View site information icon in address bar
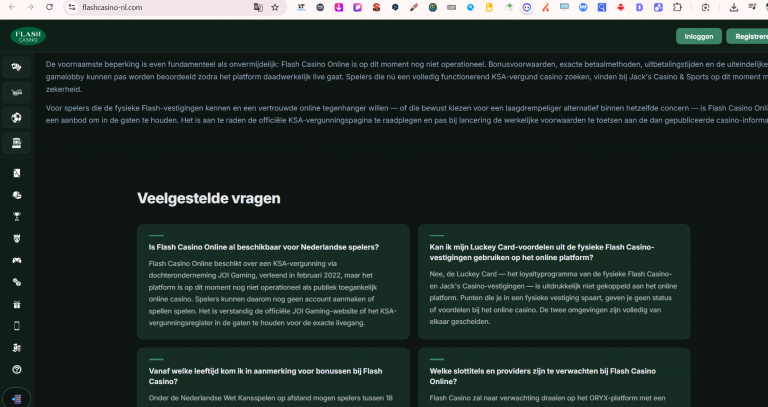Viewport: 768px width, 407px height. (x=72, y=7)
